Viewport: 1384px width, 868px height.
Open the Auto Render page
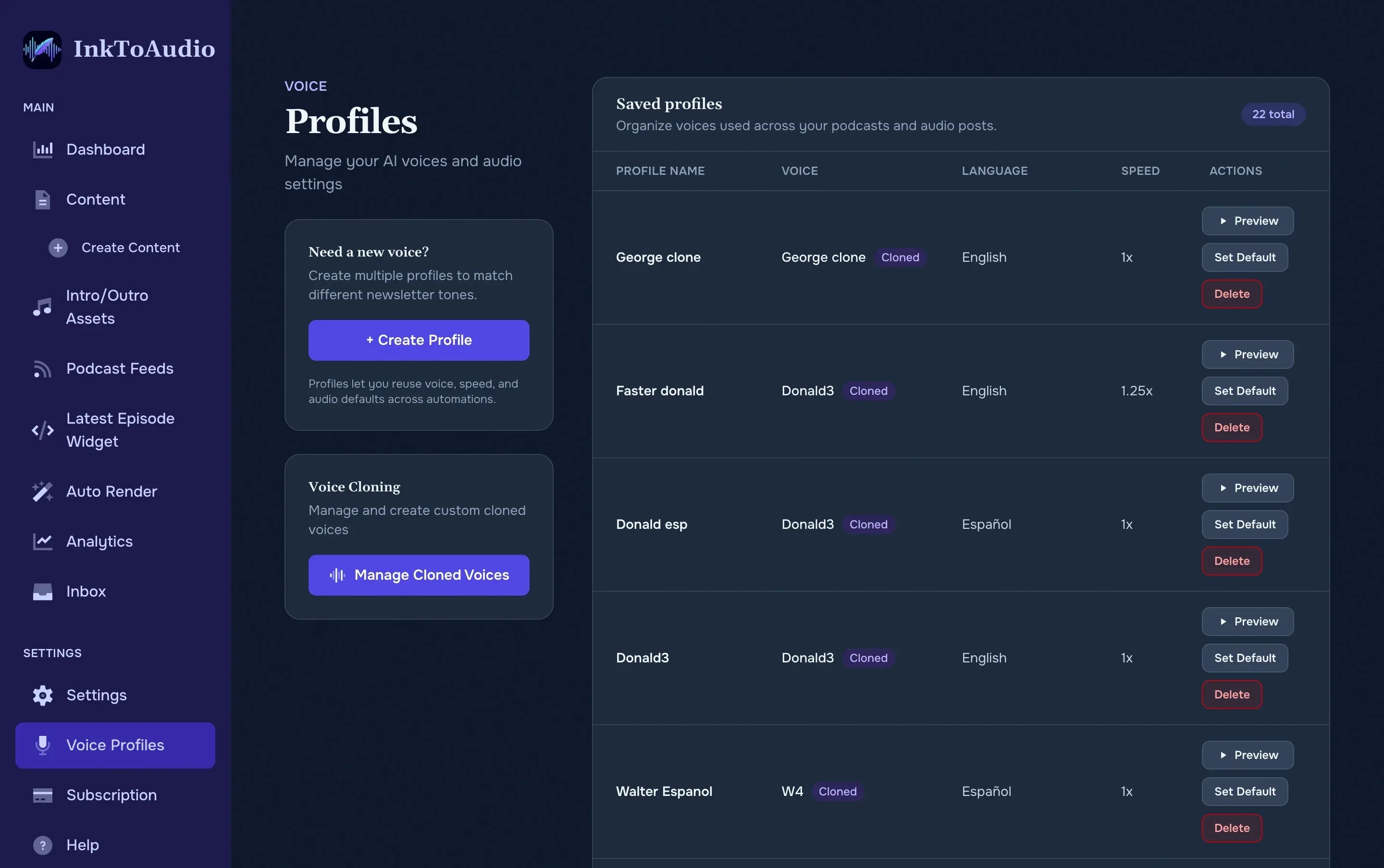(115, 492)
